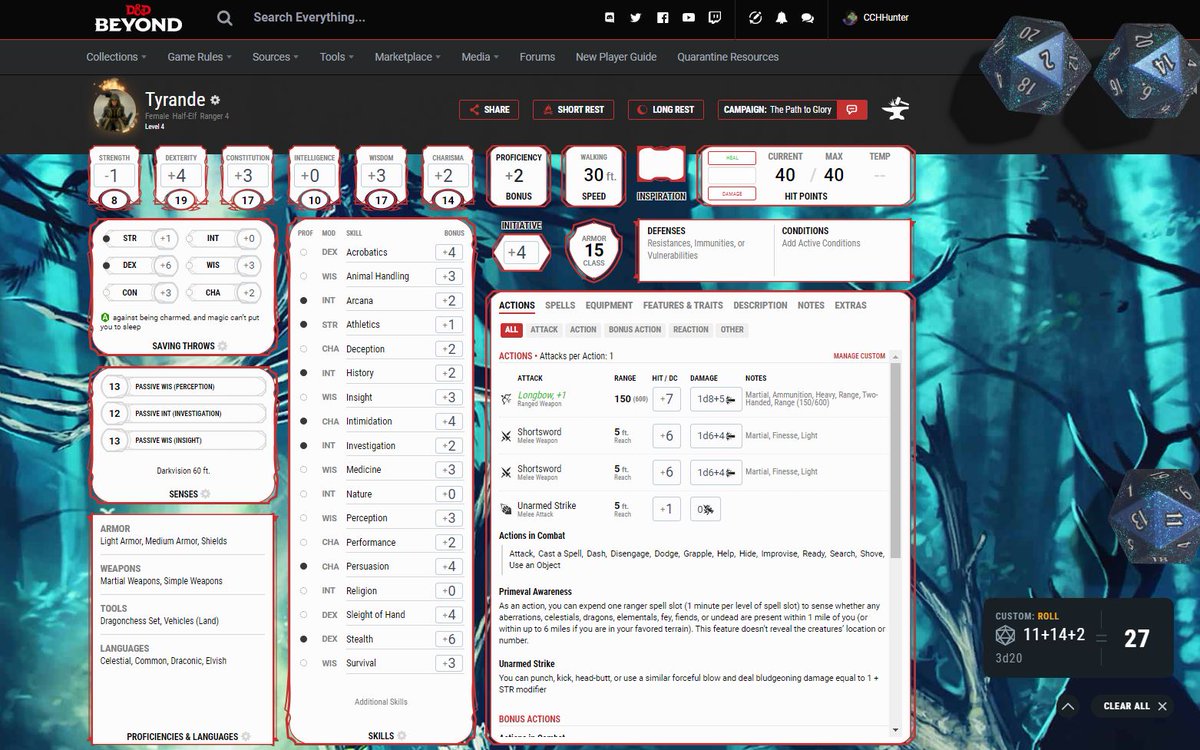This screenshot has width=1200, height=750.
Task: Toggle Persuasion proficiency dot
Action: pos(304,567)
